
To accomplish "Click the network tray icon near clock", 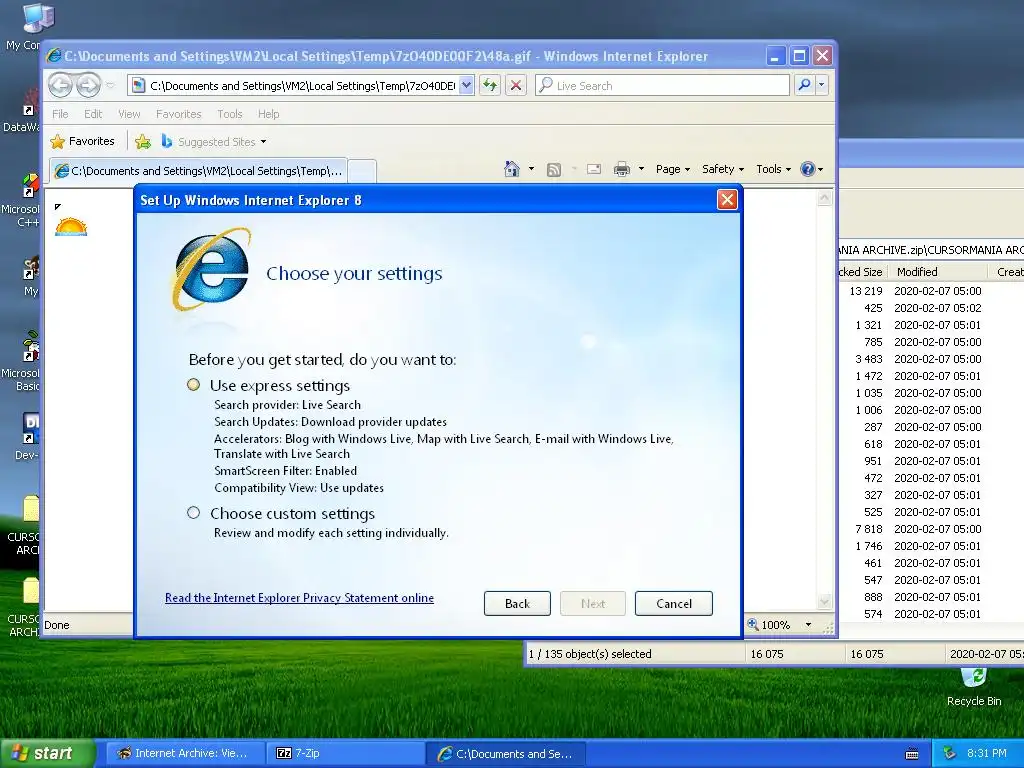I will pyautogui.click(x=950, y=753).
